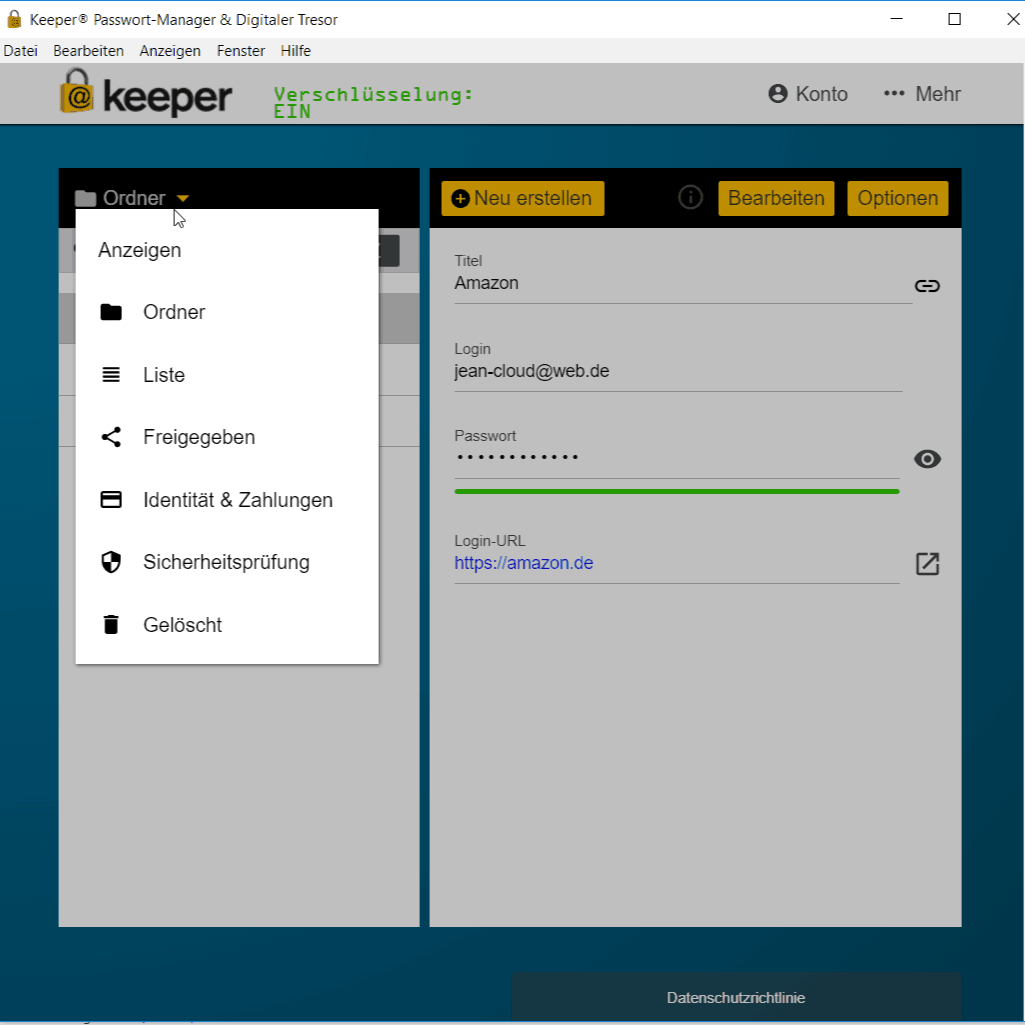Click the share icon for Freigegeben
Viewport: 1025px width, 1025px height.
(x=111, y=437)
